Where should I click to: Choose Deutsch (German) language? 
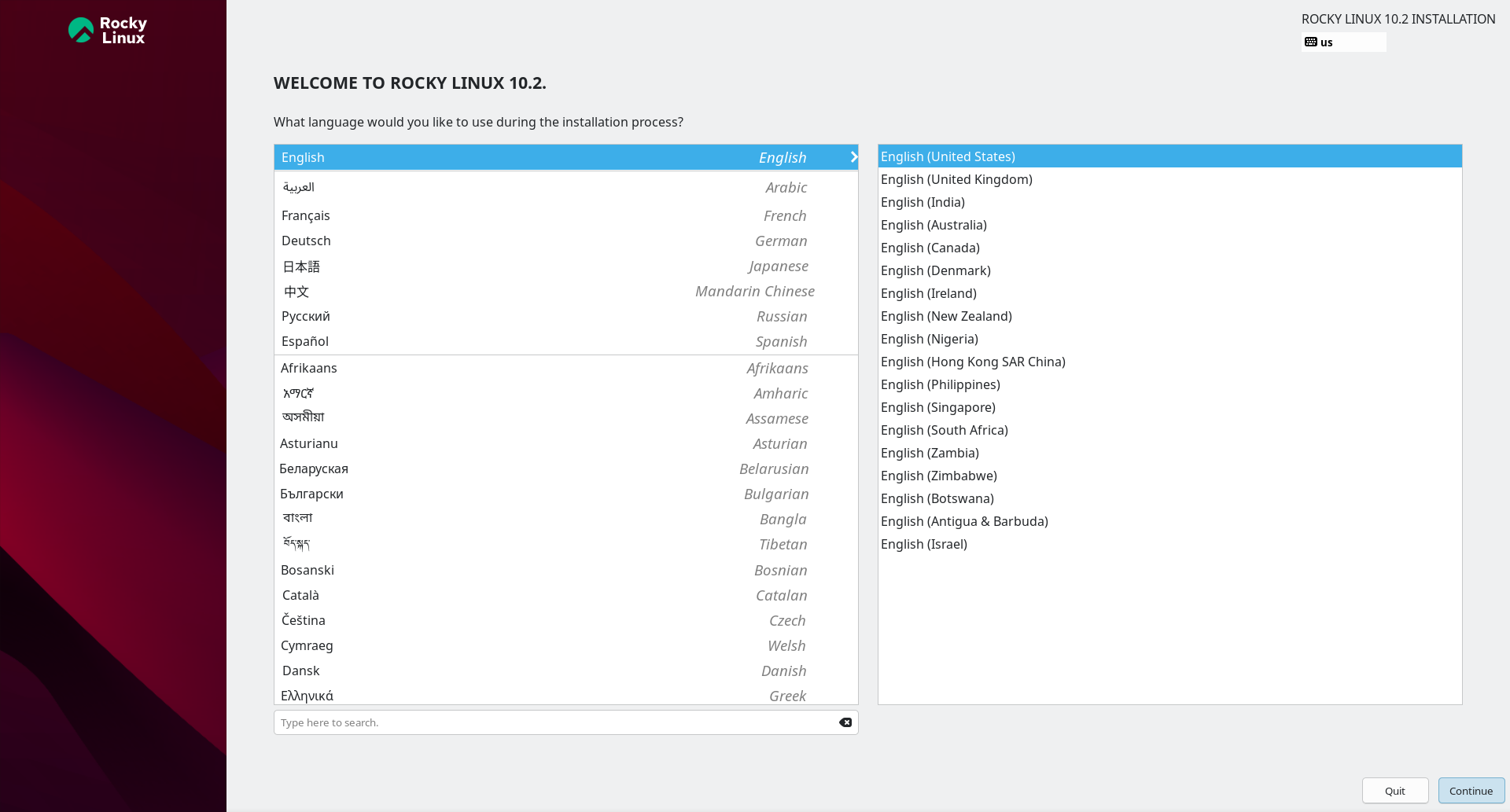click(x=566, y=241)
